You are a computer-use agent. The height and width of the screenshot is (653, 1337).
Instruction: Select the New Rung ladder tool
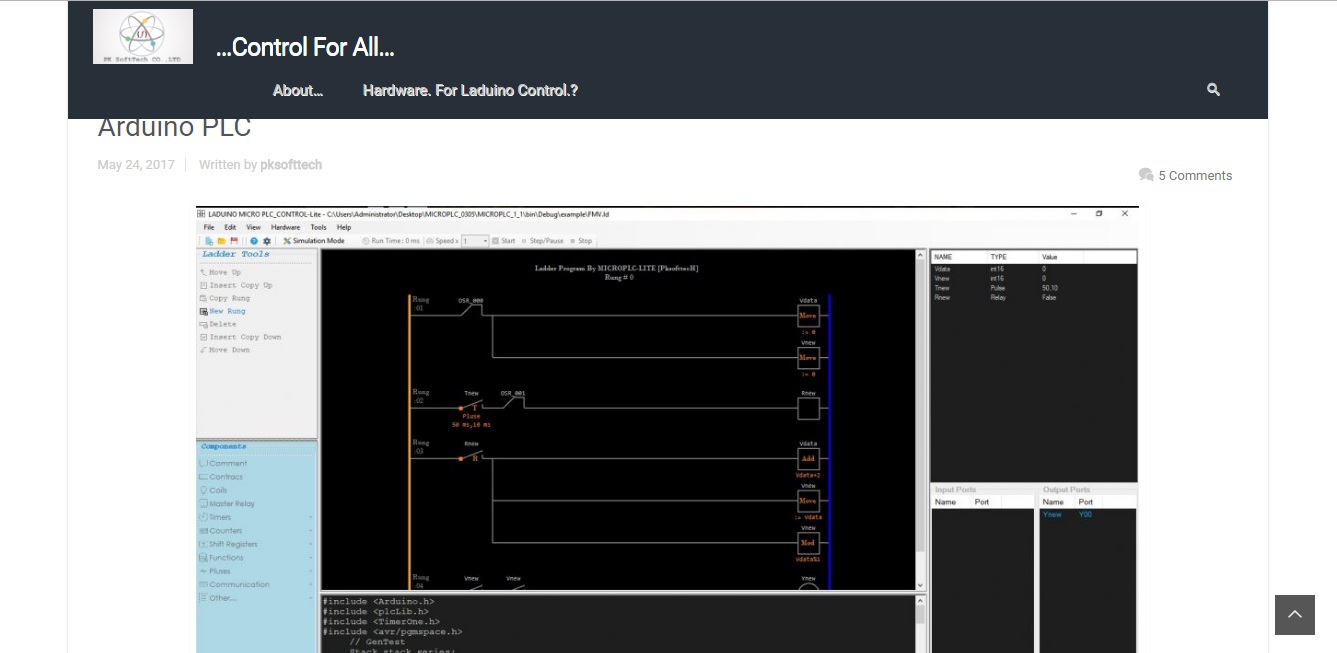point(222,311)
